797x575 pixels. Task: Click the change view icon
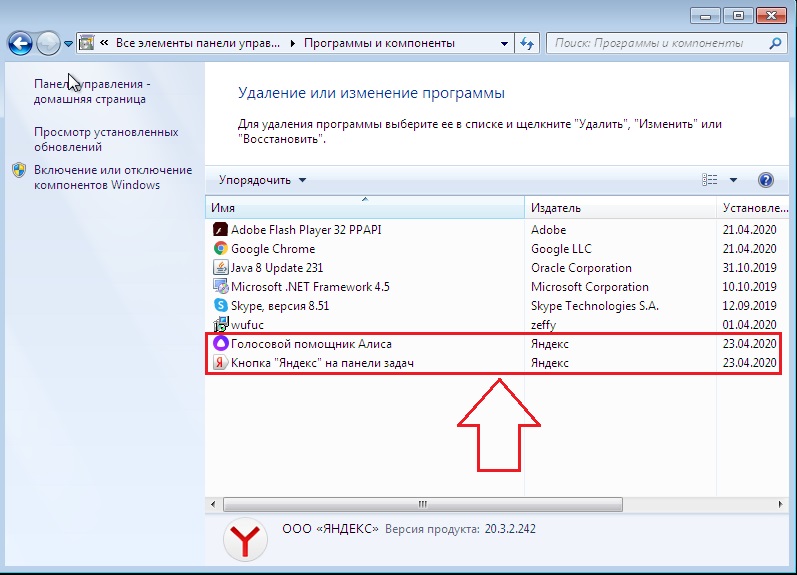pos(710,179)
